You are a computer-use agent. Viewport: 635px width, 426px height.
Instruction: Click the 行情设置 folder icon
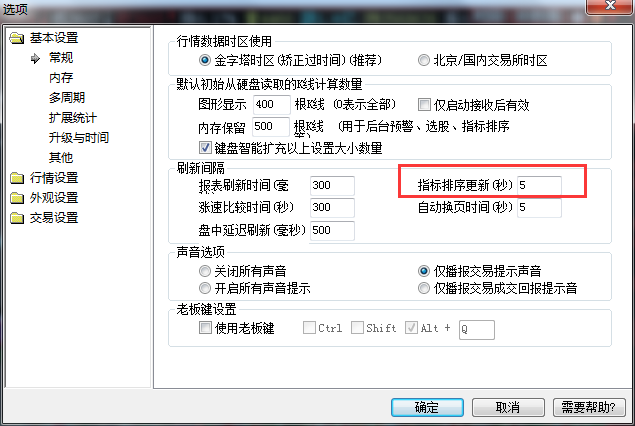pos(17,178)
